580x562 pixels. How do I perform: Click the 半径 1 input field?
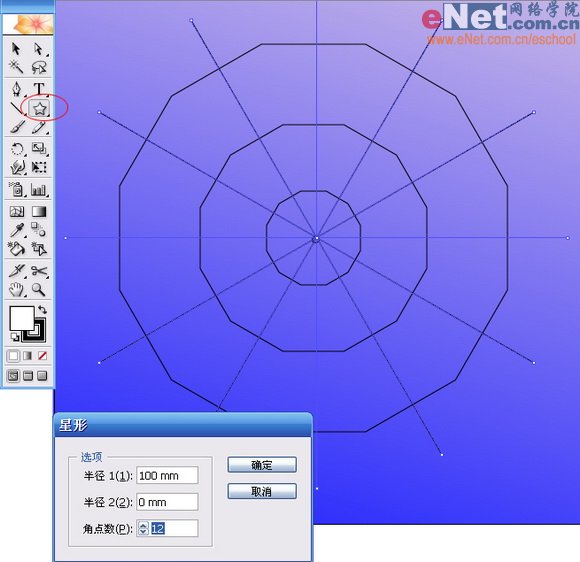pyautogui.click(x=167, y=475)
